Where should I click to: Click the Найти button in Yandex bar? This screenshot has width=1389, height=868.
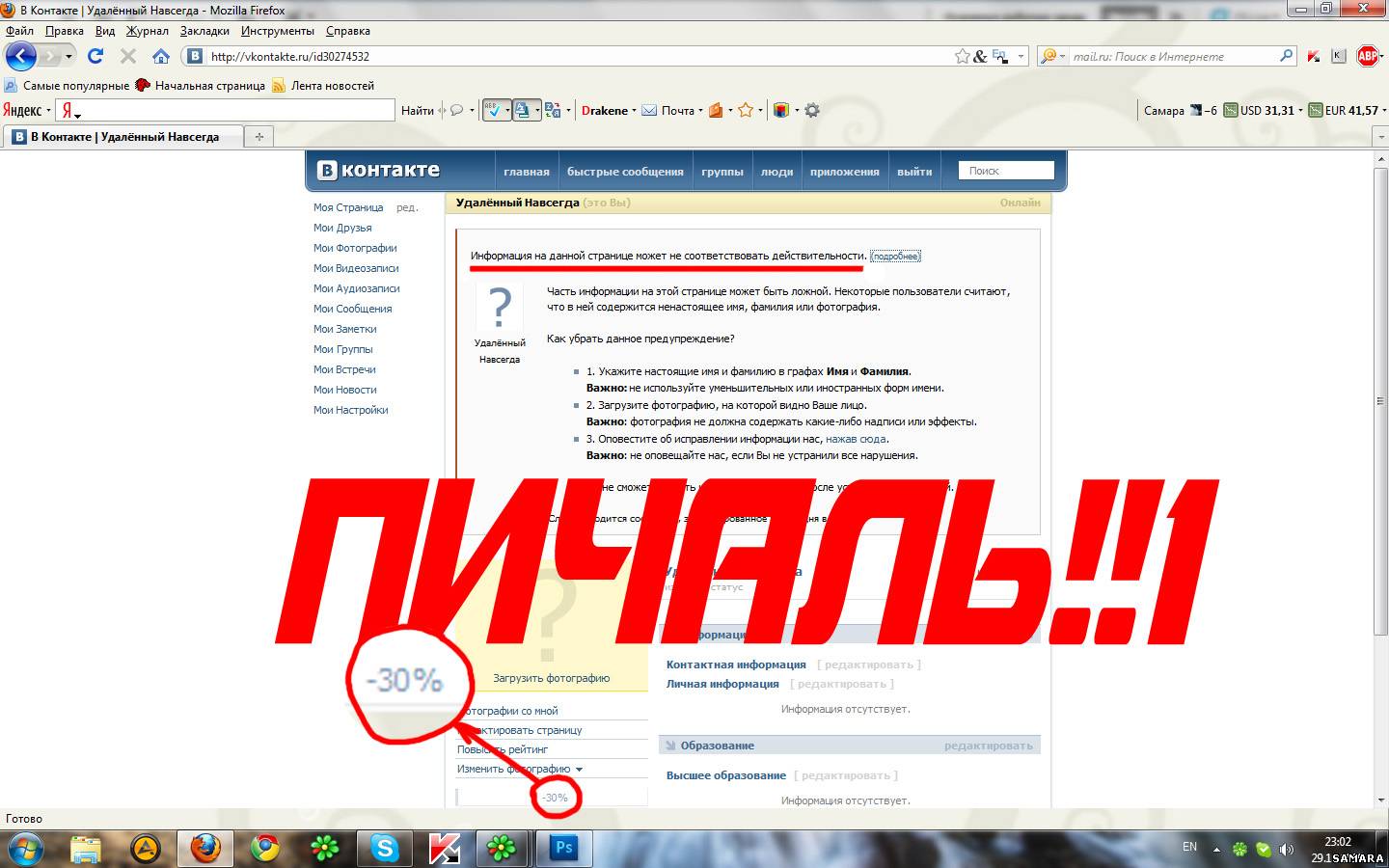[418, 110]
